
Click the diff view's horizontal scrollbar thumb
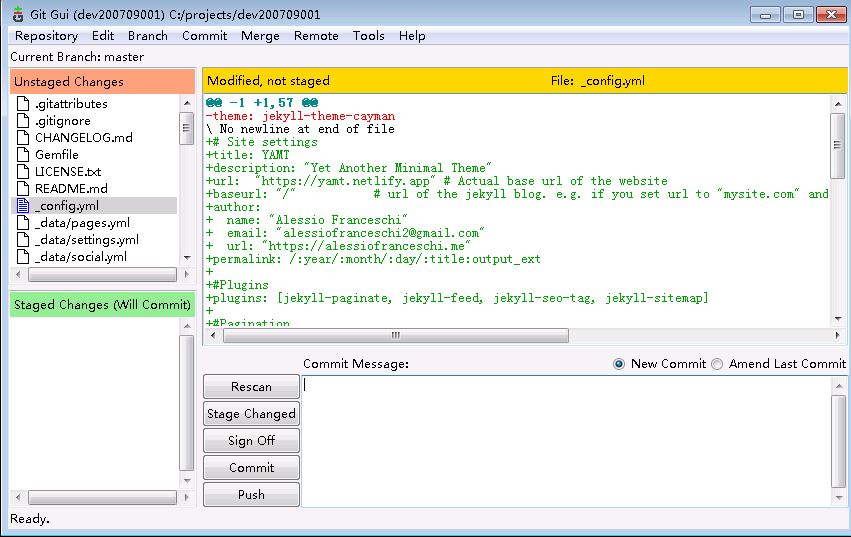point(396,336)
